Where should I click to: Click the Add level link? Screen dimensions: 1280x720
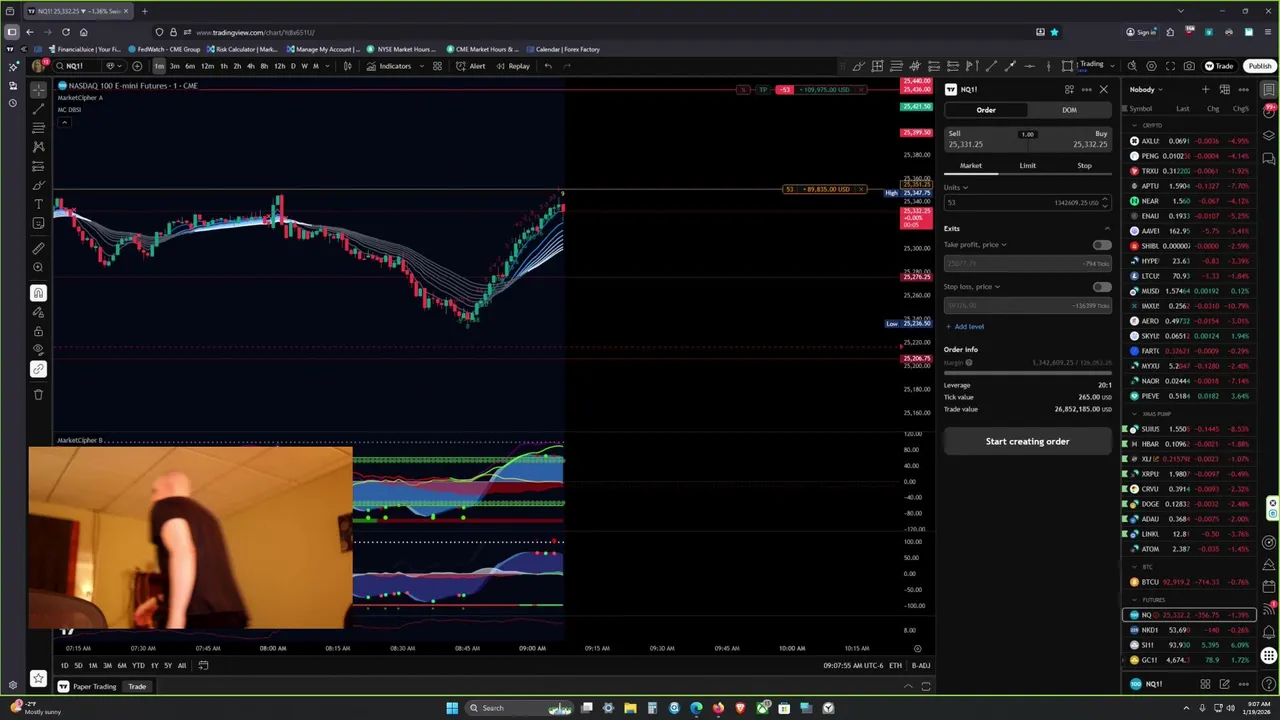pos(965,327)
